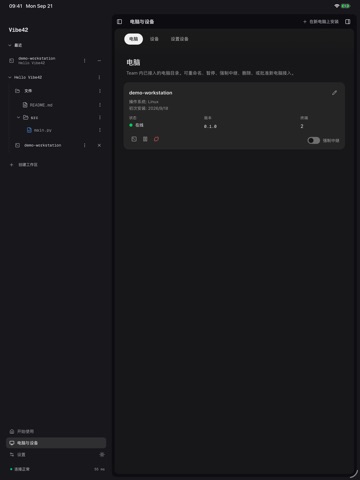This screenshot has height=480, width=360.
Task: Click the install on new computer button
Action: 321,22
